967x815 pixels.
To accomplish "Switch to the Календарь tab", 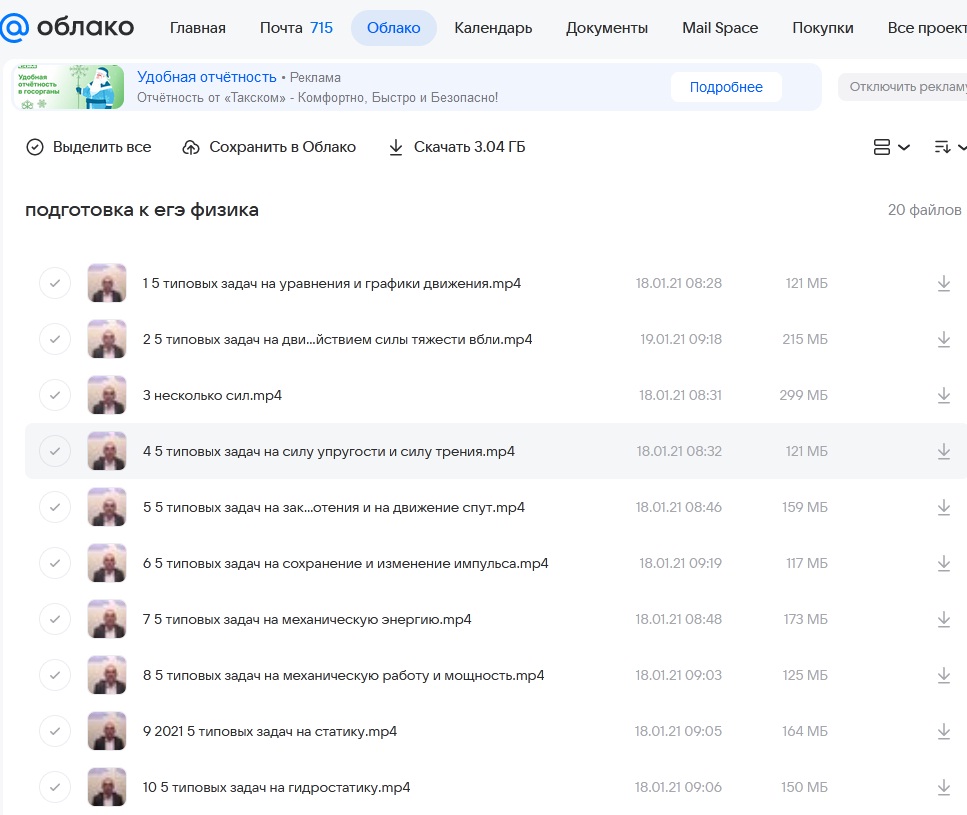I will (x=493, y=28).
